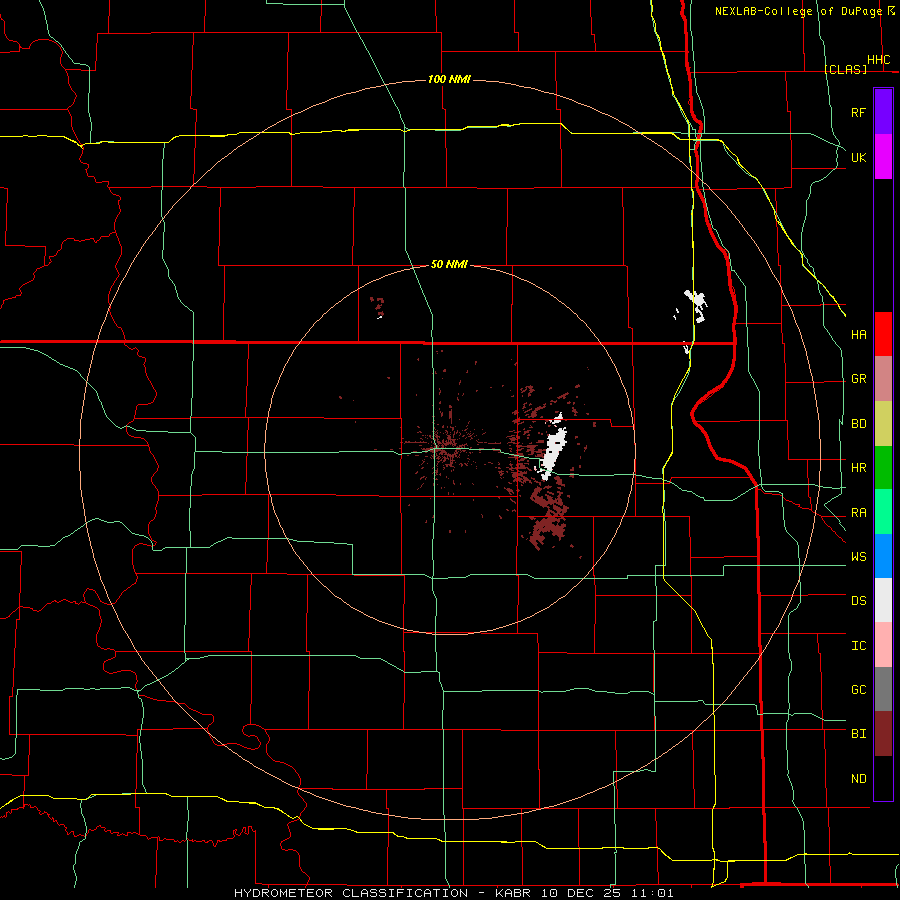
Task: Click the "50 NMI" range ring label
Action: pyautogui.click(x=449, y=264)
